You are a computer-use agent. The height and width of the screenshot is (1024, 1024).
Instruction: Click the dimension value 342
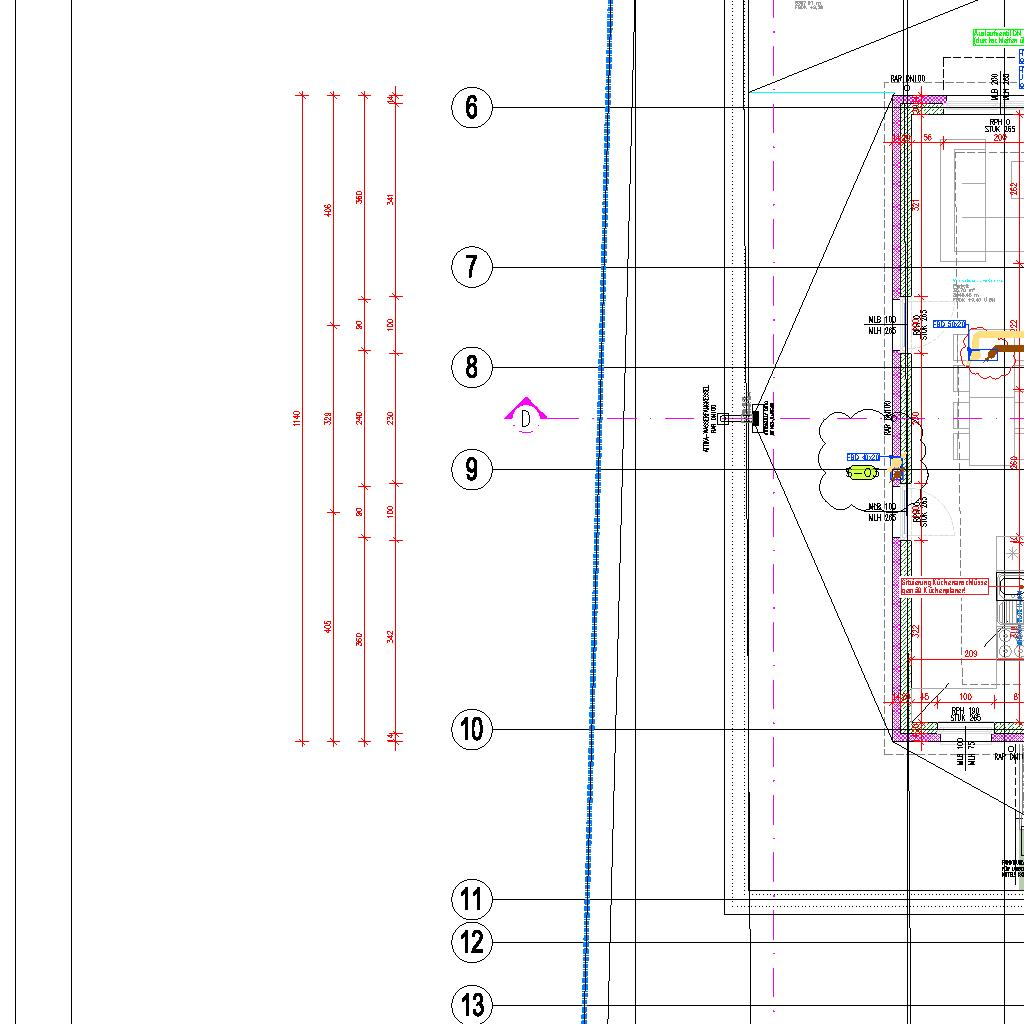(391, 636)
